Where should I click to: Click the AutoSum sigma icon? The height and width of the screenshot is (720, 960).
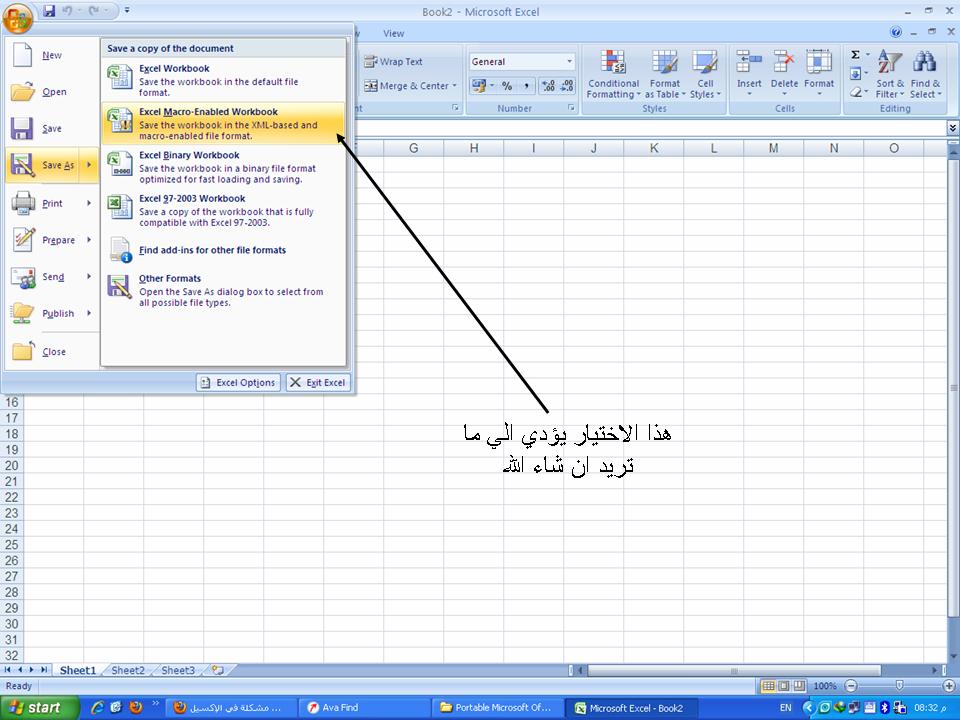click(x=855, y=55)
